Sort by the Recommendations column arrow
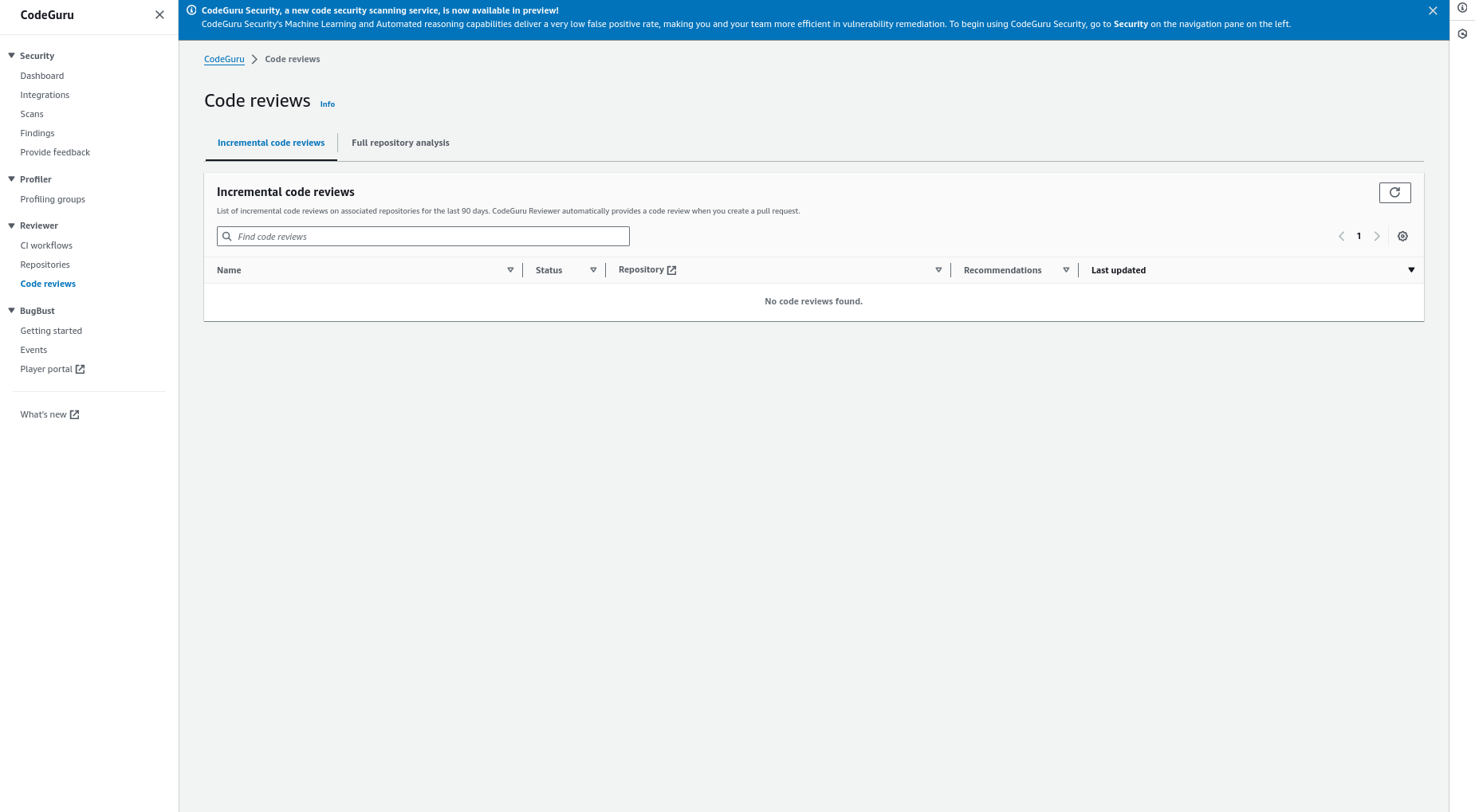1475x812 pixels. tap(1066, 270)
